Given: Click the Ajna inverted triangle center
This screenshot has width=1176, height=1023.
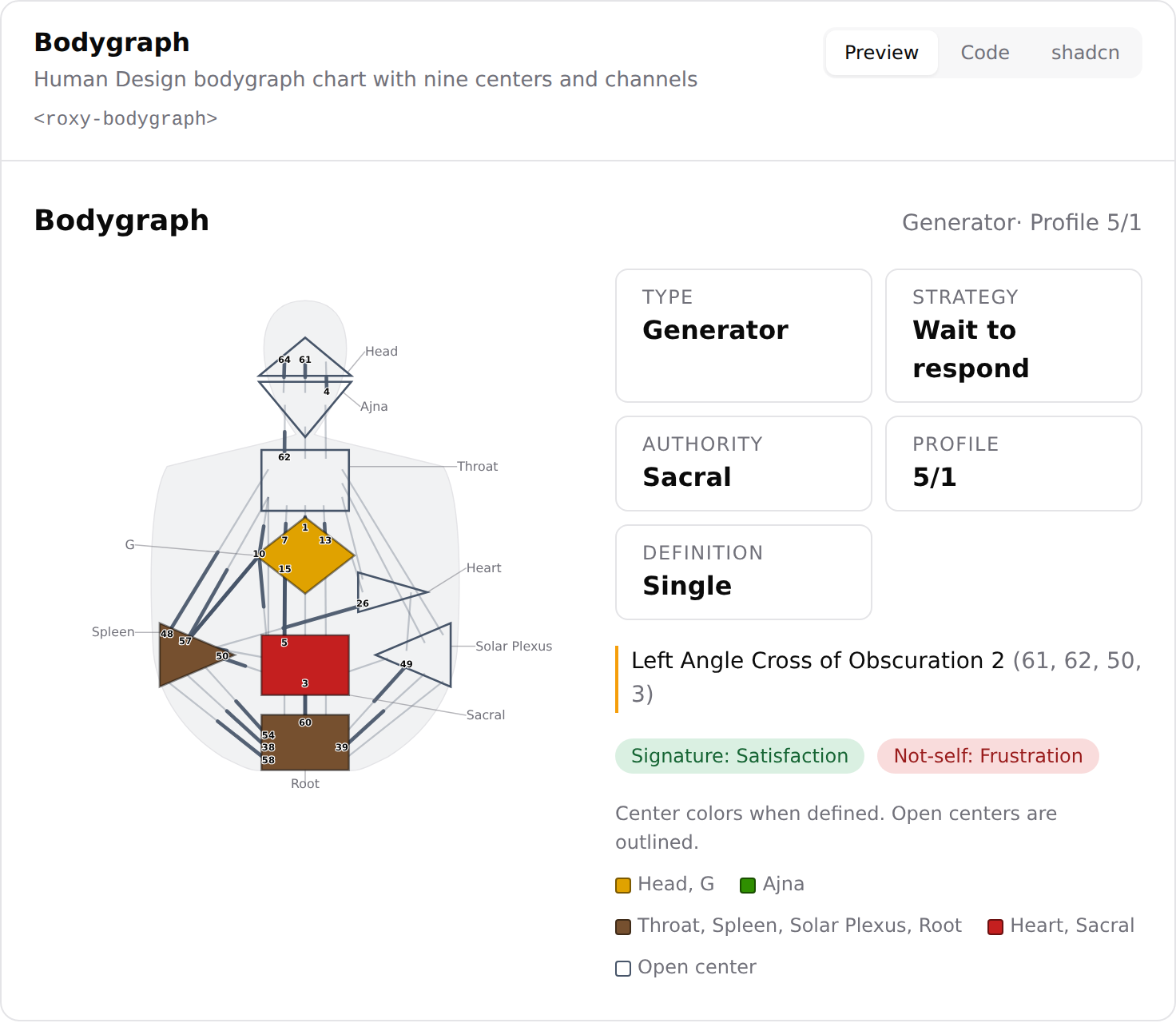Looking at the screenshot, I should pos(305,402).
